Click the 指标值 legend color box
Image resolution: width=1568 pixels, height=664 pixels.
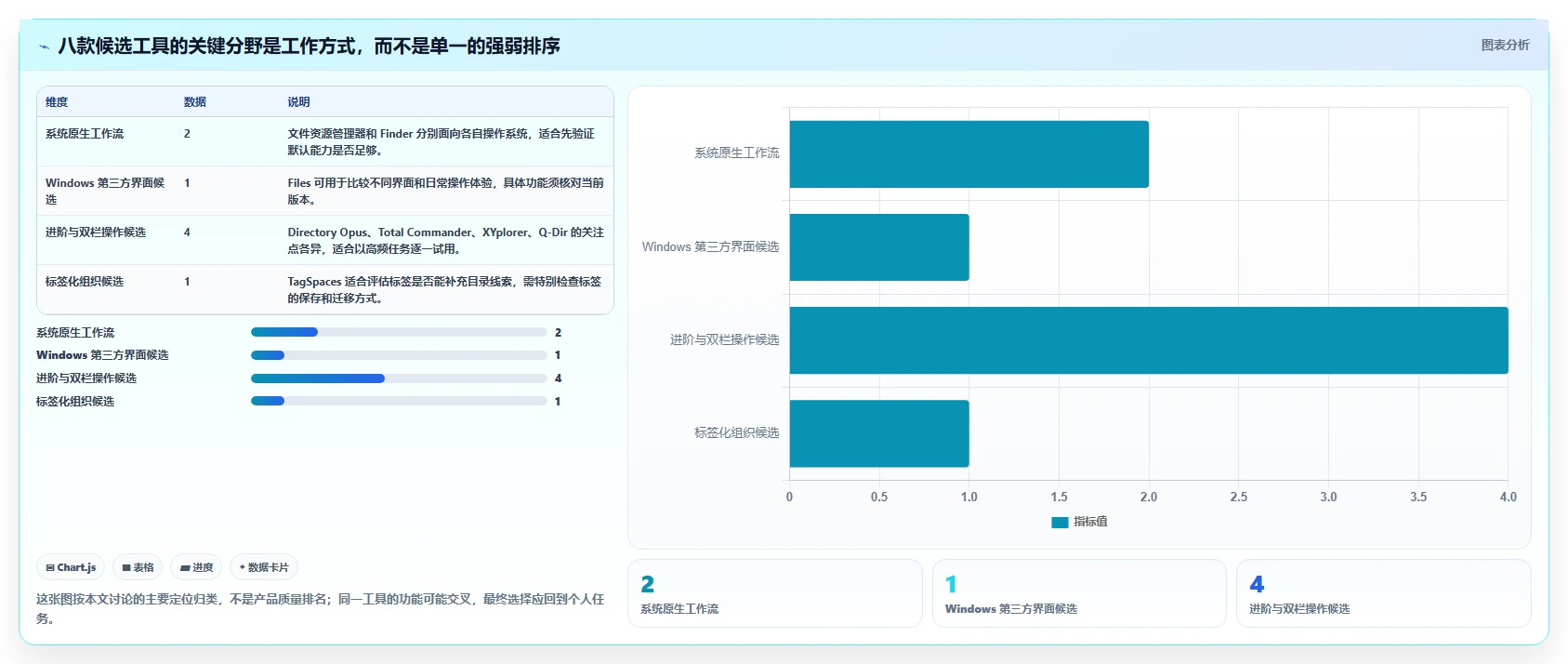[1060, 523]
